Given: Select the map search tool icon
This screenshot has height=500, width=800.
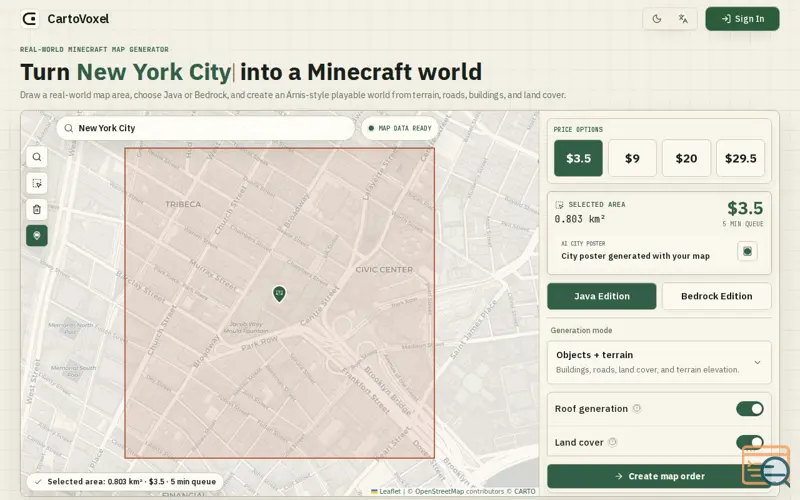Looking at the screenshot, I should 37,157.
